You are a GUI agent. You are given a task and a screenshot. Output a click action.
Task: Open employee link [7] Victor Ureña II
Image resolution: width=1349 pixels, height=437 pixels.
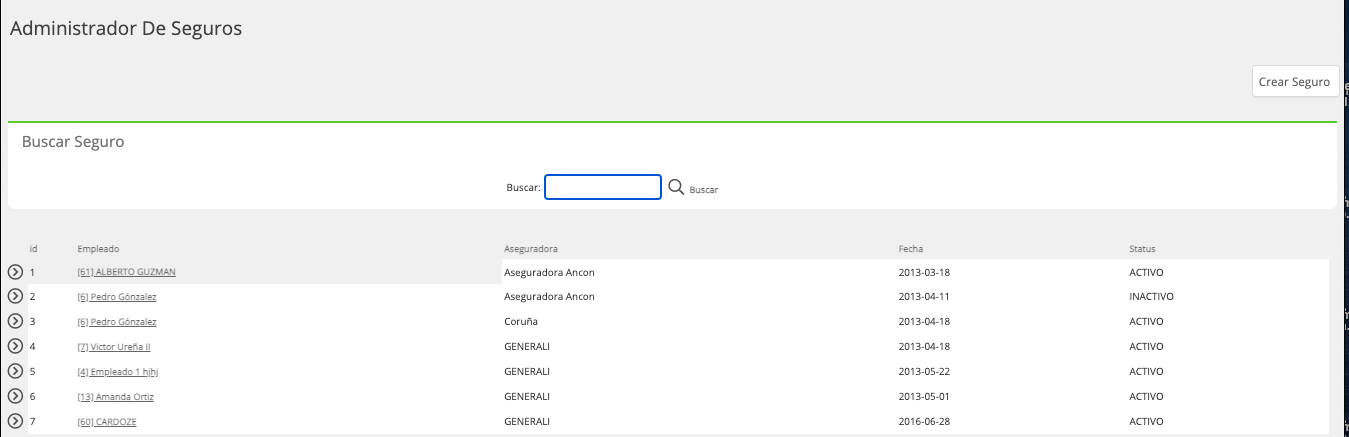point(114,347)
